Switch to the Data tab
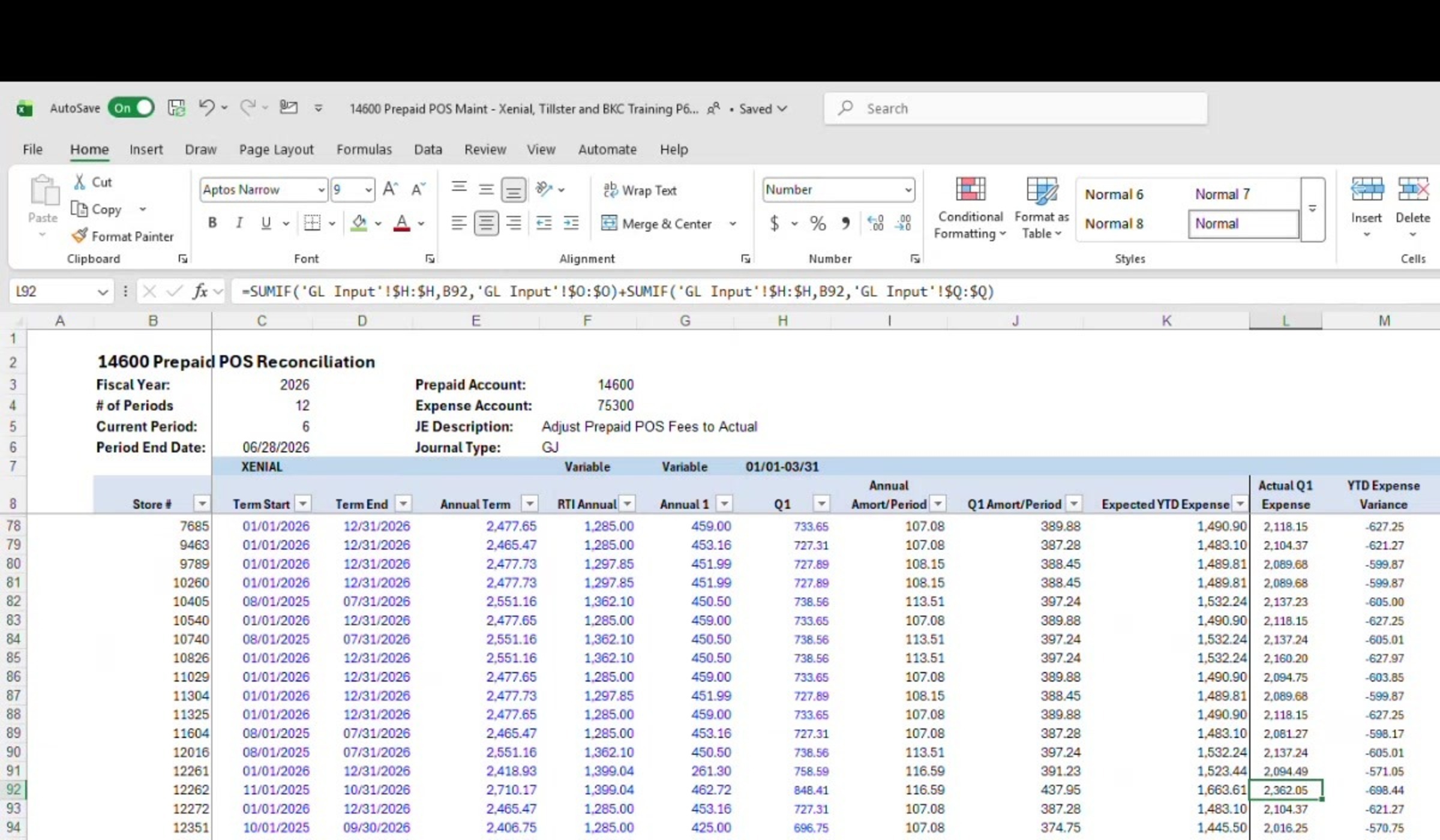This screenshot has width=1440, height=840. tap(428, 149)
